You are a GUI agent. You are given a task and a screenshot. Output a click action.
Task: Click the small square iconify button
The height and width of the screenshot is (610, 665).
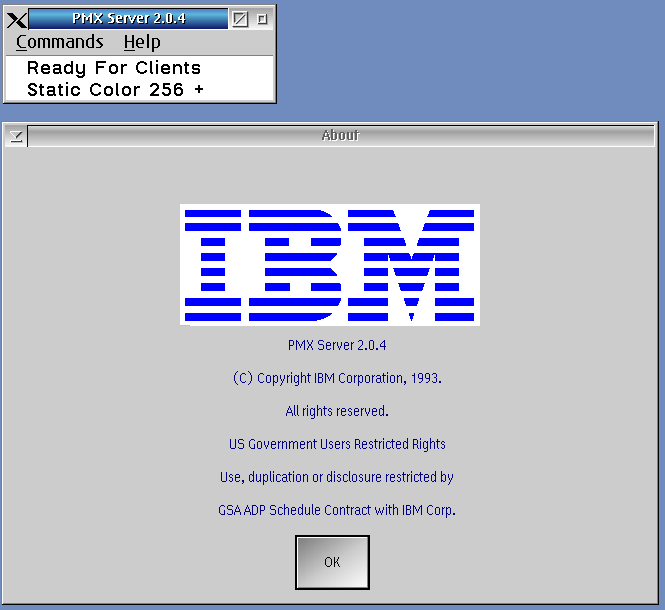click(x=262, y=19)
